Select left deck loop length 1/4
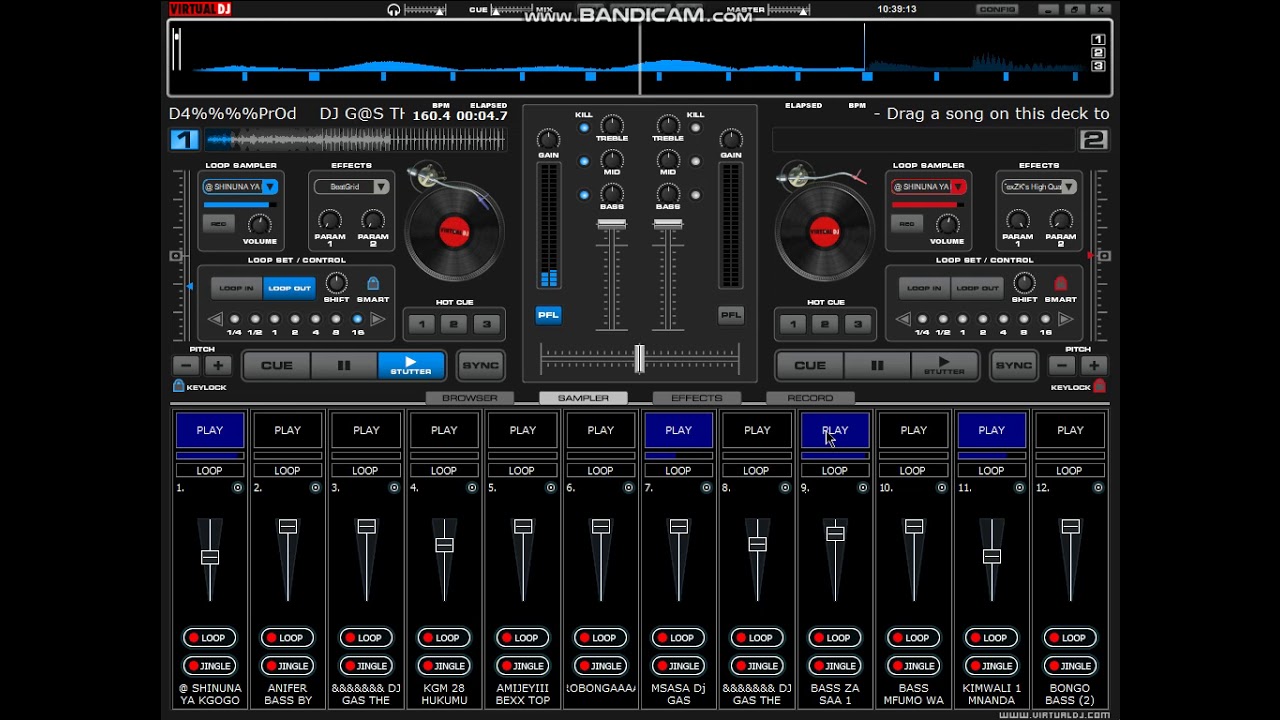Screen dimensions: 1280x720 234,320
